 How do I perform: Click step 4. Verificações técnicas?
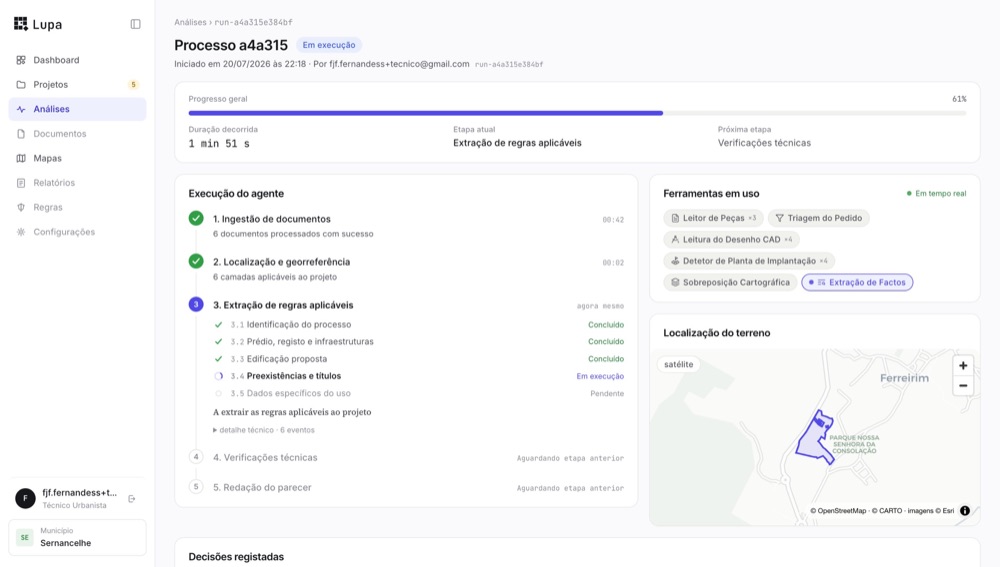(265, 457)
